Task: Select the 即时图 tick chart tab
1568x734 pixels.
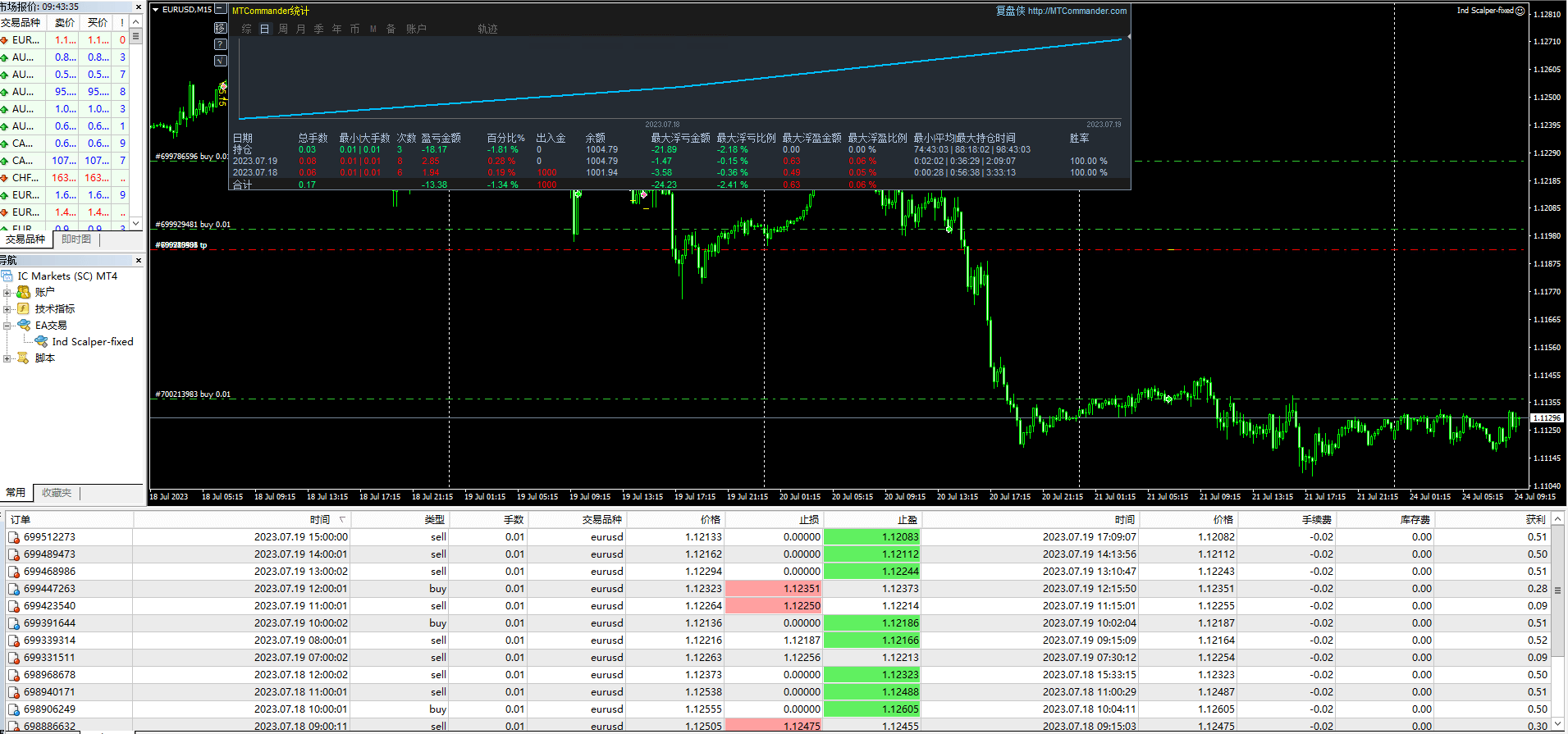Action: point(76,239)
